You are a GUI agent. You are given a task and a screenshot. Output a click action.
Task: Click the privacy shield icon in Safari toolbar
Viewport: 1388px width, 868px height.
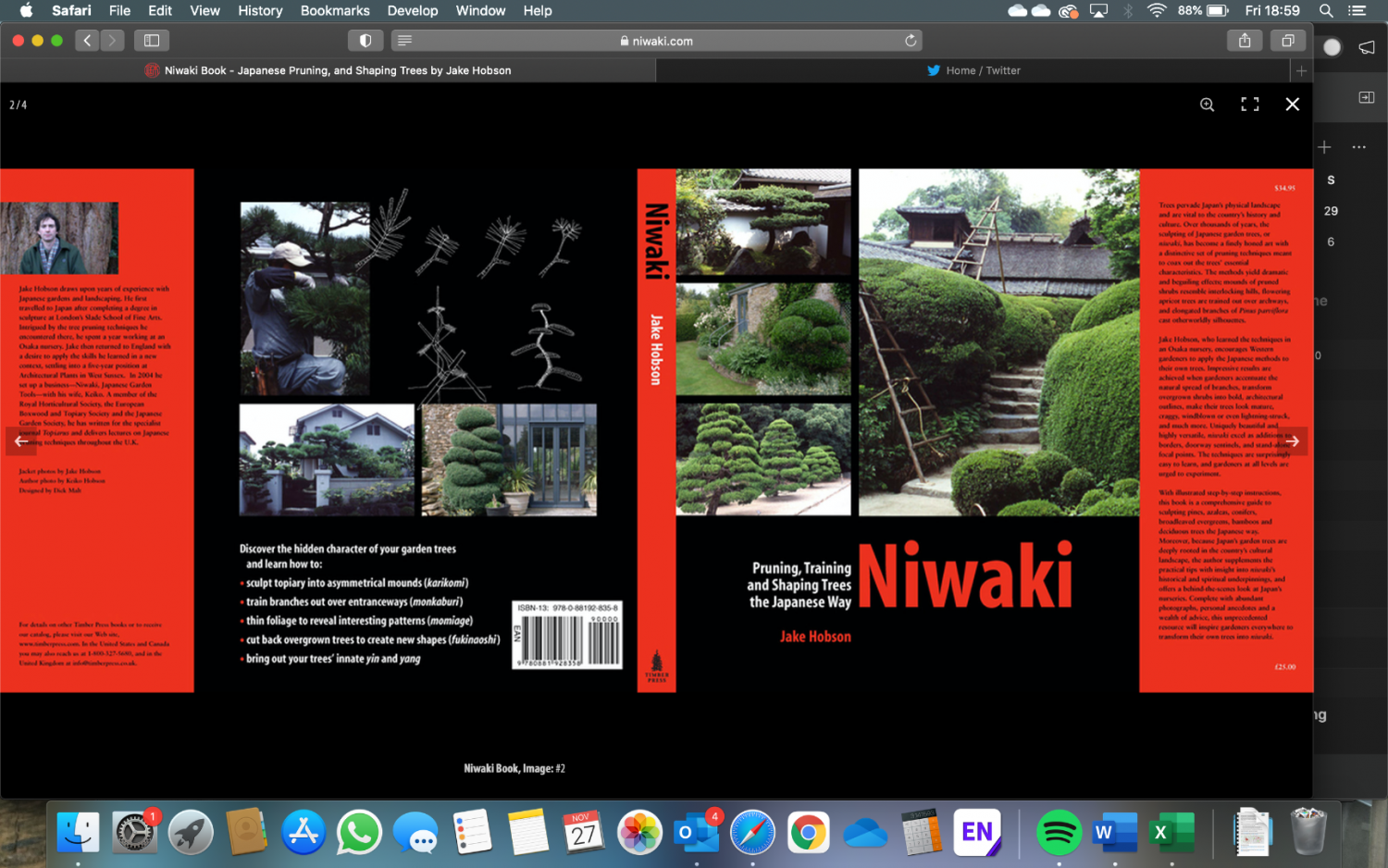point(366,41)
